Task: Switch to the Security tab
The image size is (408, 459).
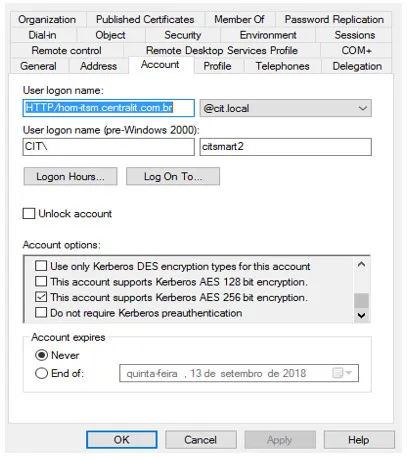Action: click(183, 35)
